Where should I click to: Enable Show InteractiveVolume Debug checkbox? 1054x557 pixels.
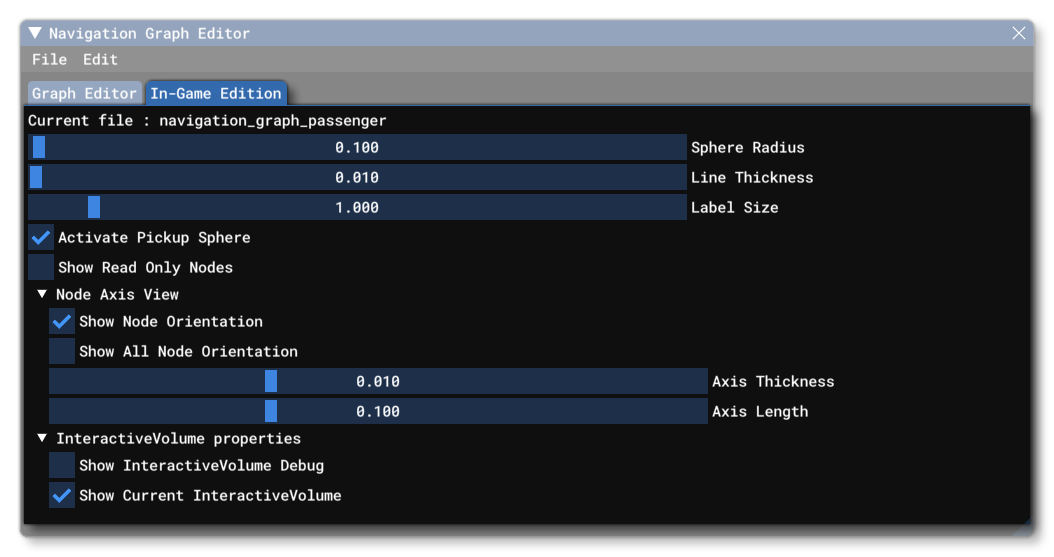click(62, 465)
